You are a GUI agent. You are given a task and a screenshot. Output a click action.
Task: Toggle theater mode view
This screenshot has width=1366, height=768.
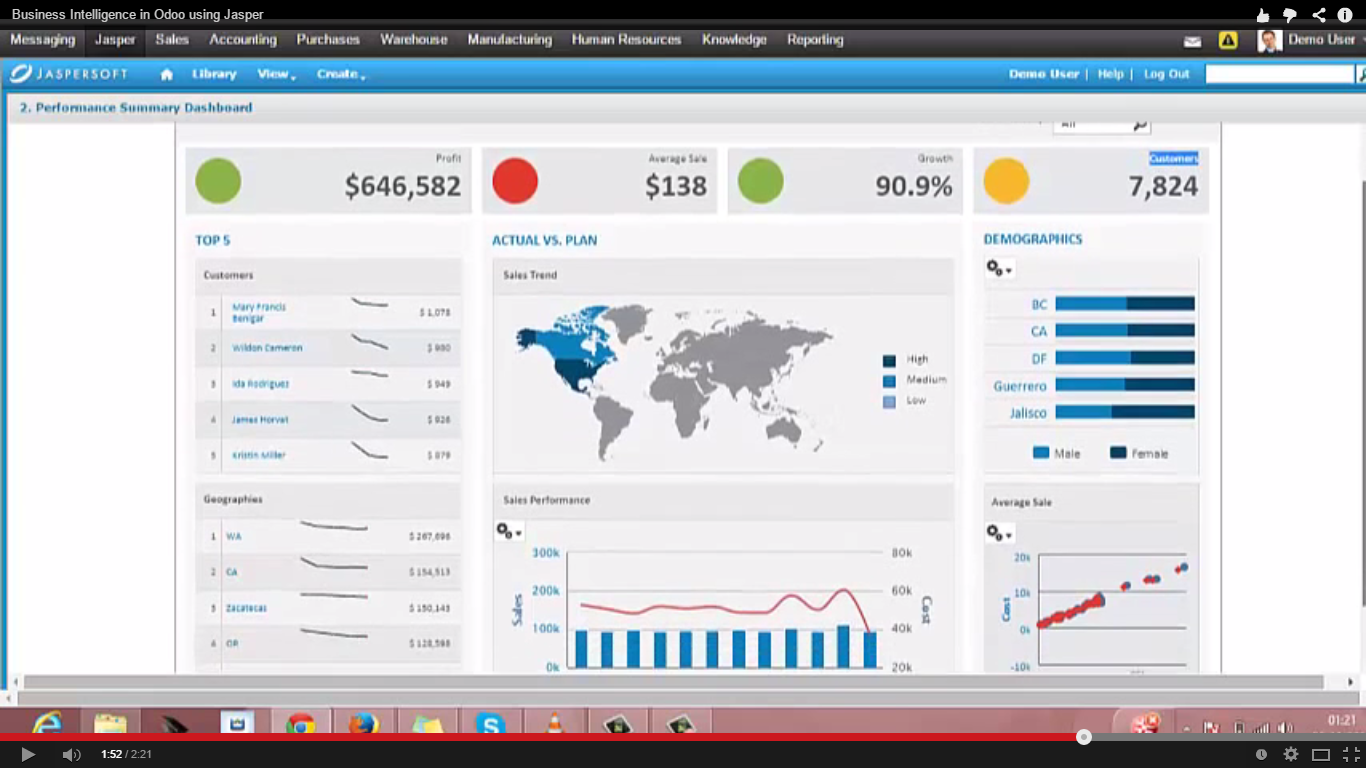pyautogui.click(x=1321, y=754)
